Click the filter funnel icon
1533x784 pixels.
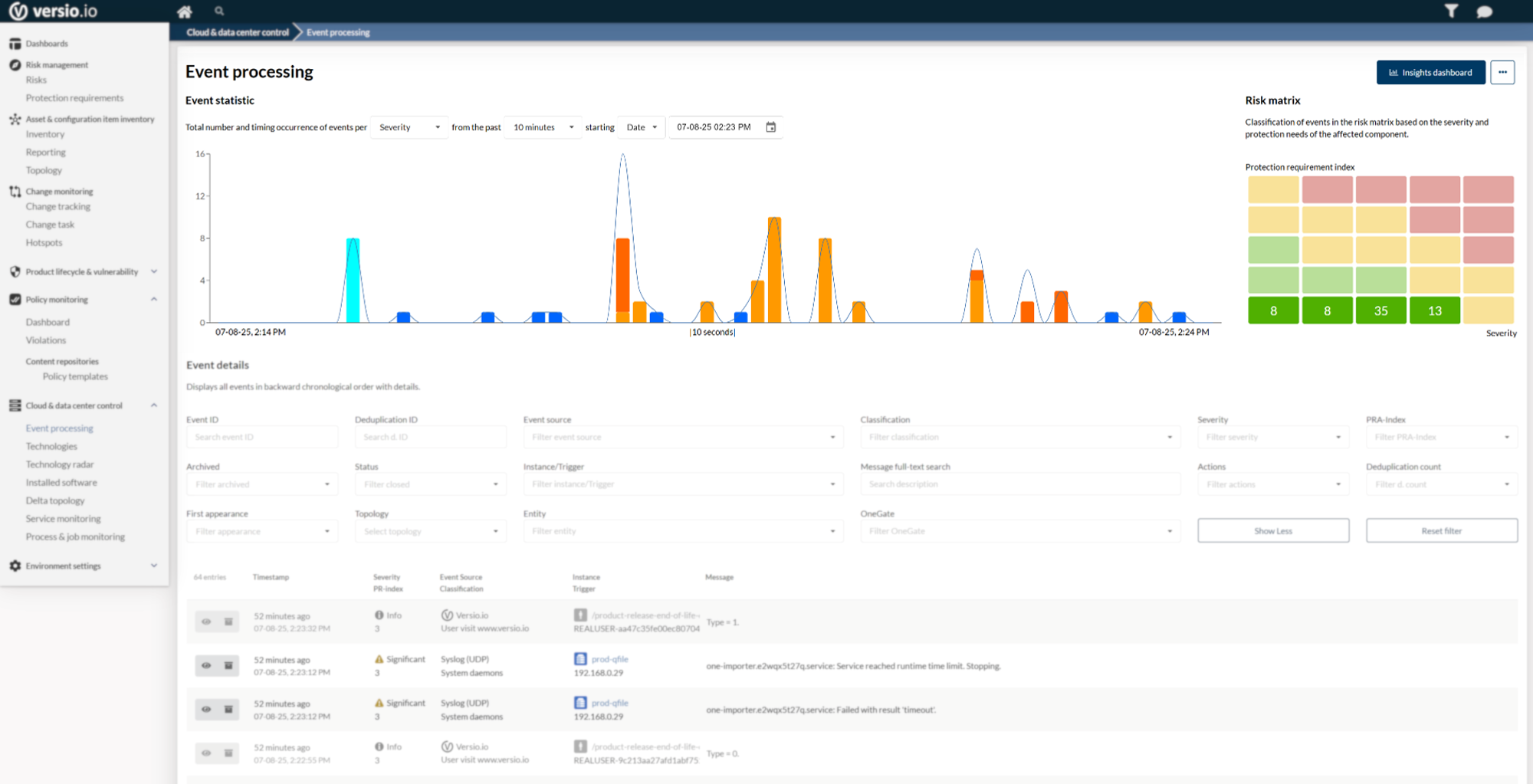pyautogui.click(x=1451, y=11)
